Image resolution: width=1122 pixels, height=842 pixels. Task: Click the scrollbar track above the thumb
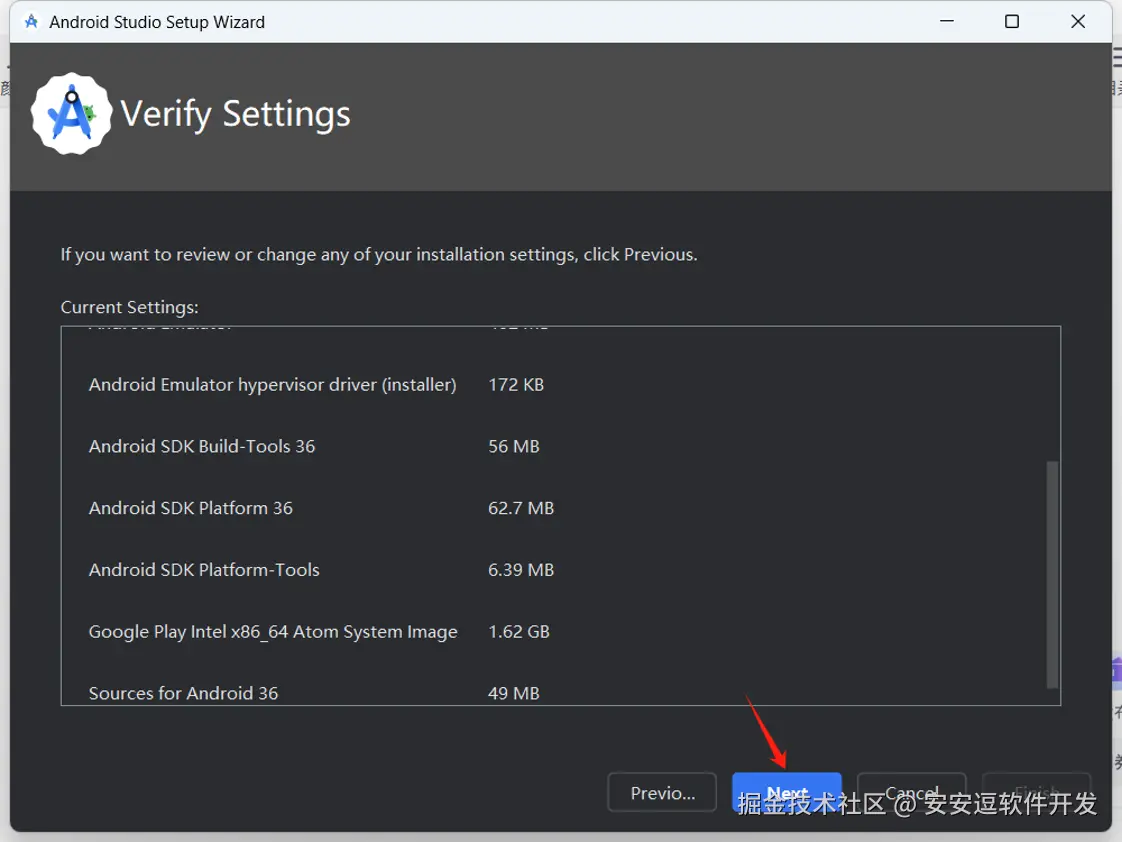point(1051,395)
